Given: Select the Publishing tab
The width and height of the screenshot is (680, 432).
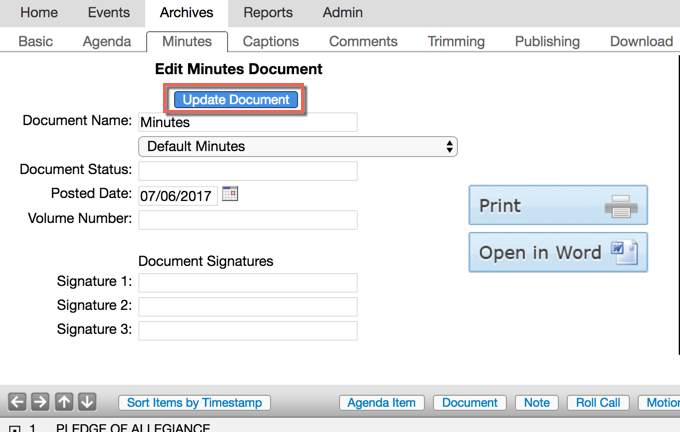Looking at the screenshot, I should (x=547, y=41).
